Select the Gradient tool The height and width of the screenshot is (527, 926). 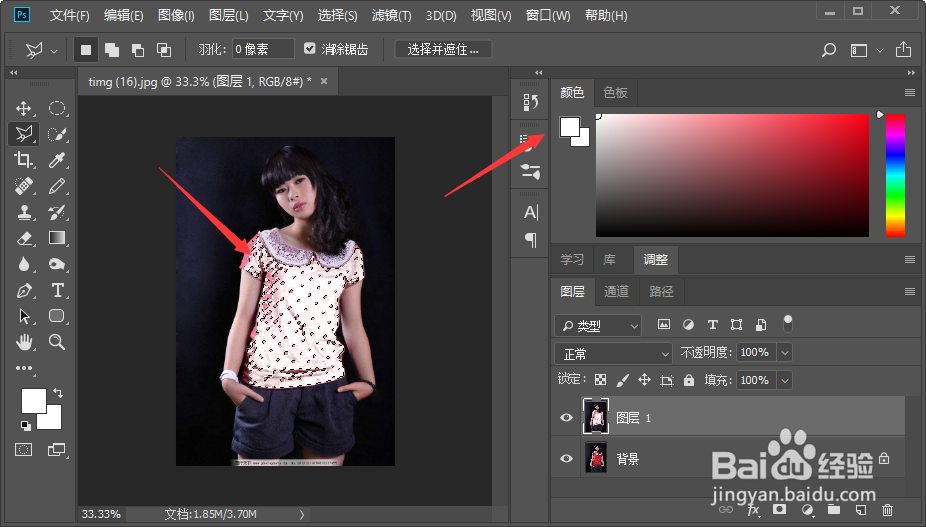click(x=57, y=238)
